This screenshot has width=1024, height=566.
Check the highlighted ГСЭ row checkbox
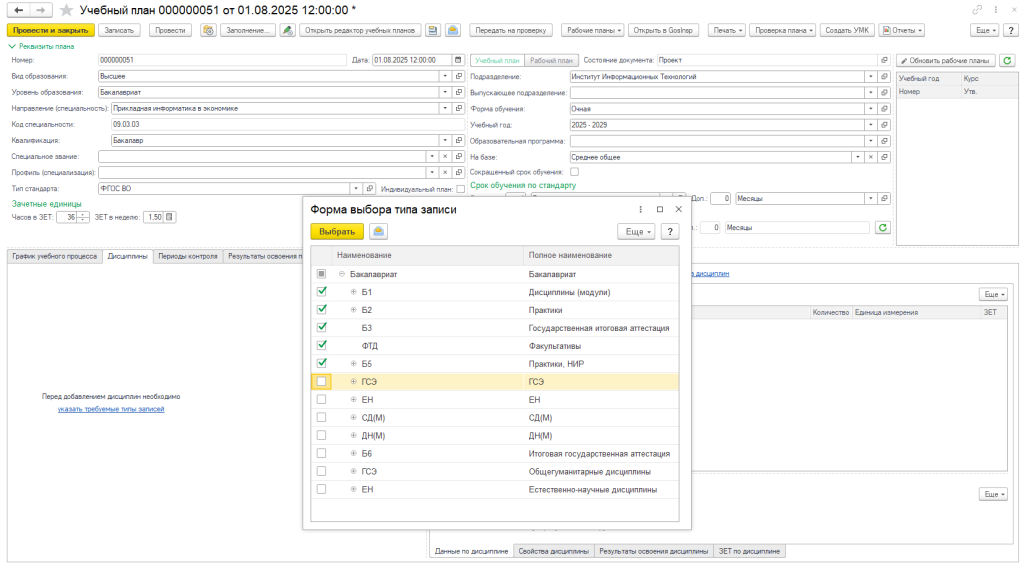[x=321, y=381]
